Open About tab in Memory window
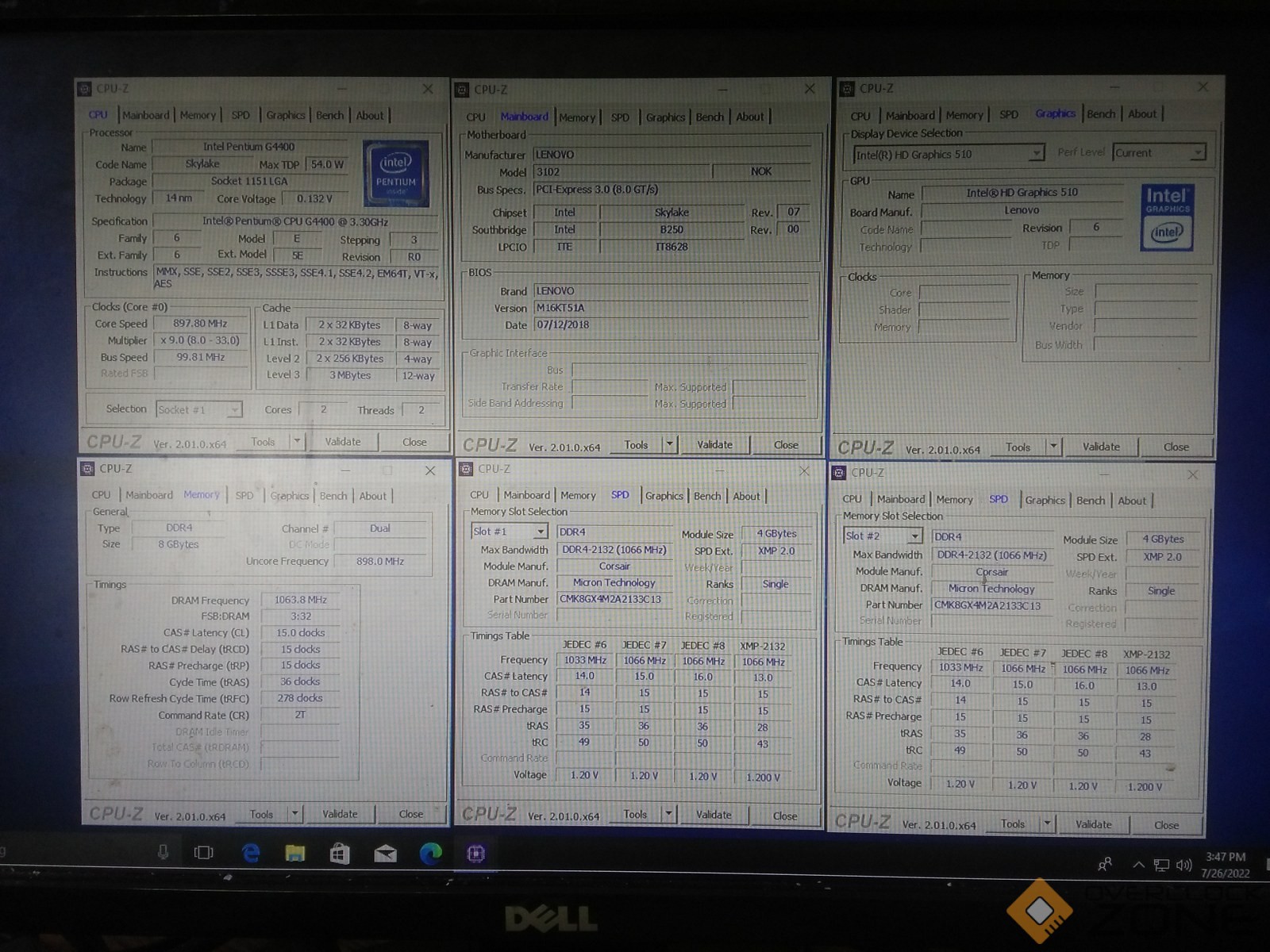Viewport: 1270px width, 952px height. (x=373, y=496)
